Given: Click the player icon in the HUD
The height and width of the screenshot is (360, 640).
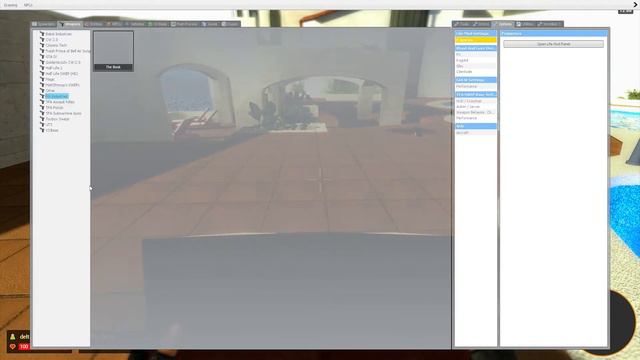Looking at the screenshot, I should 13,337.
